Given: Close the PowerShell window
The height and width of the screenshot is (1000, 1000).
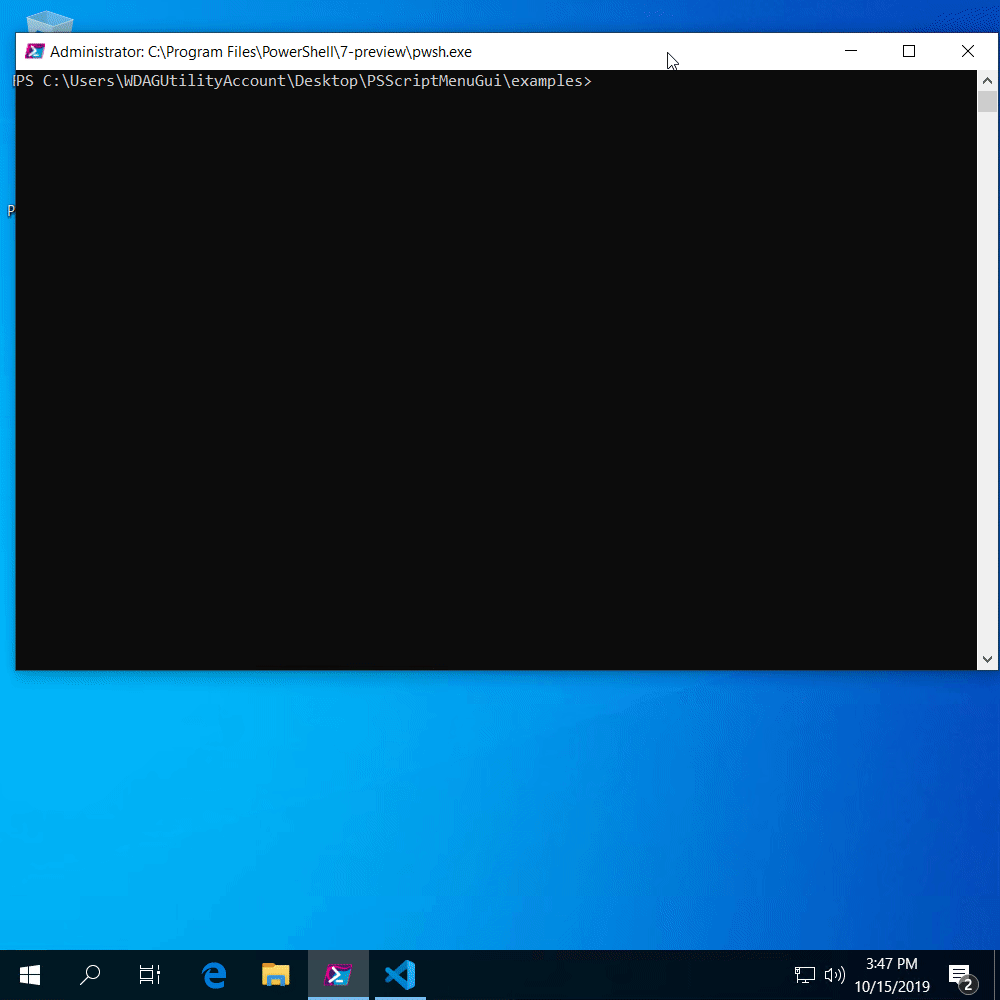Looking at the screenshot, I should click(967, 51).
